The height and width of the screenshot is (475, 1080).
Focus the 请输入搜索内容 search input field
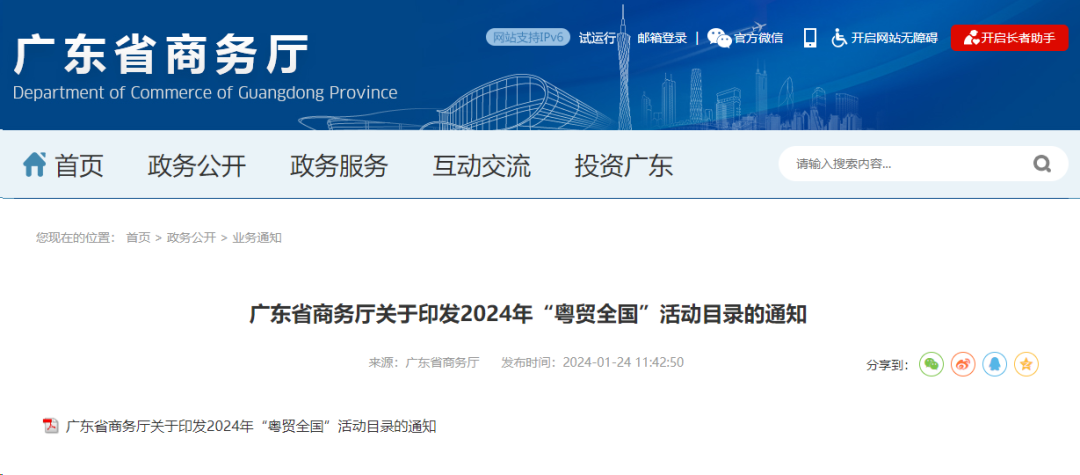pyautogui.click(x=900, y=164)
